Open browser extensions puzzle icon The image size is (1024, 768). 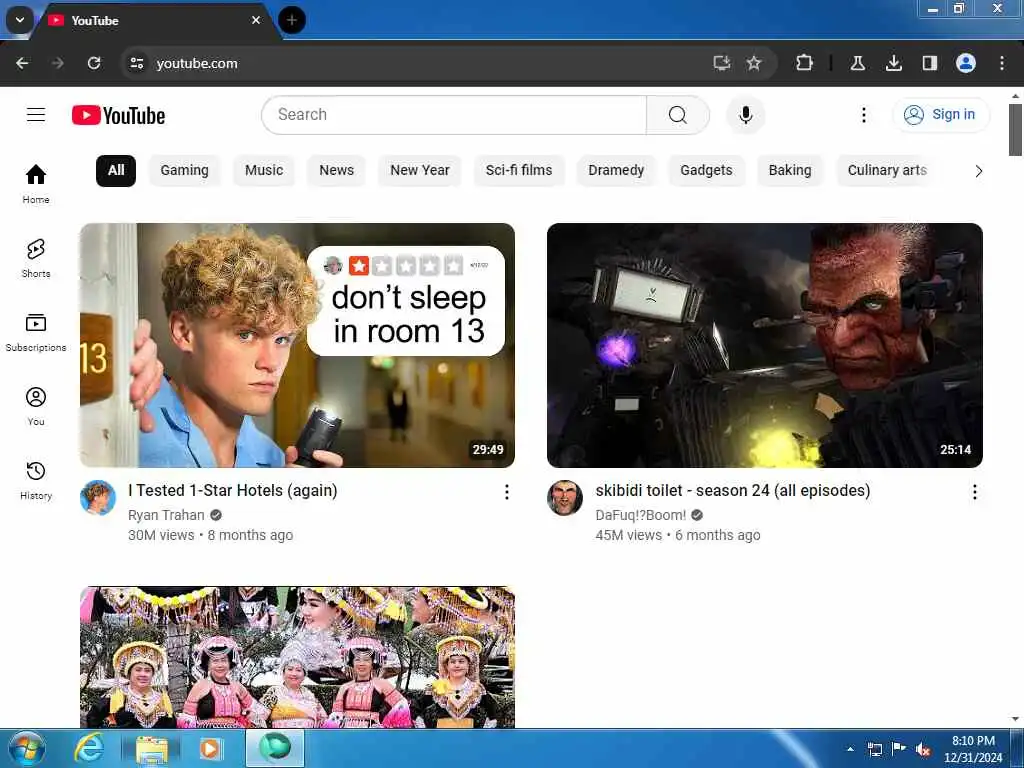pyautogui.click(x=804, y=63)
